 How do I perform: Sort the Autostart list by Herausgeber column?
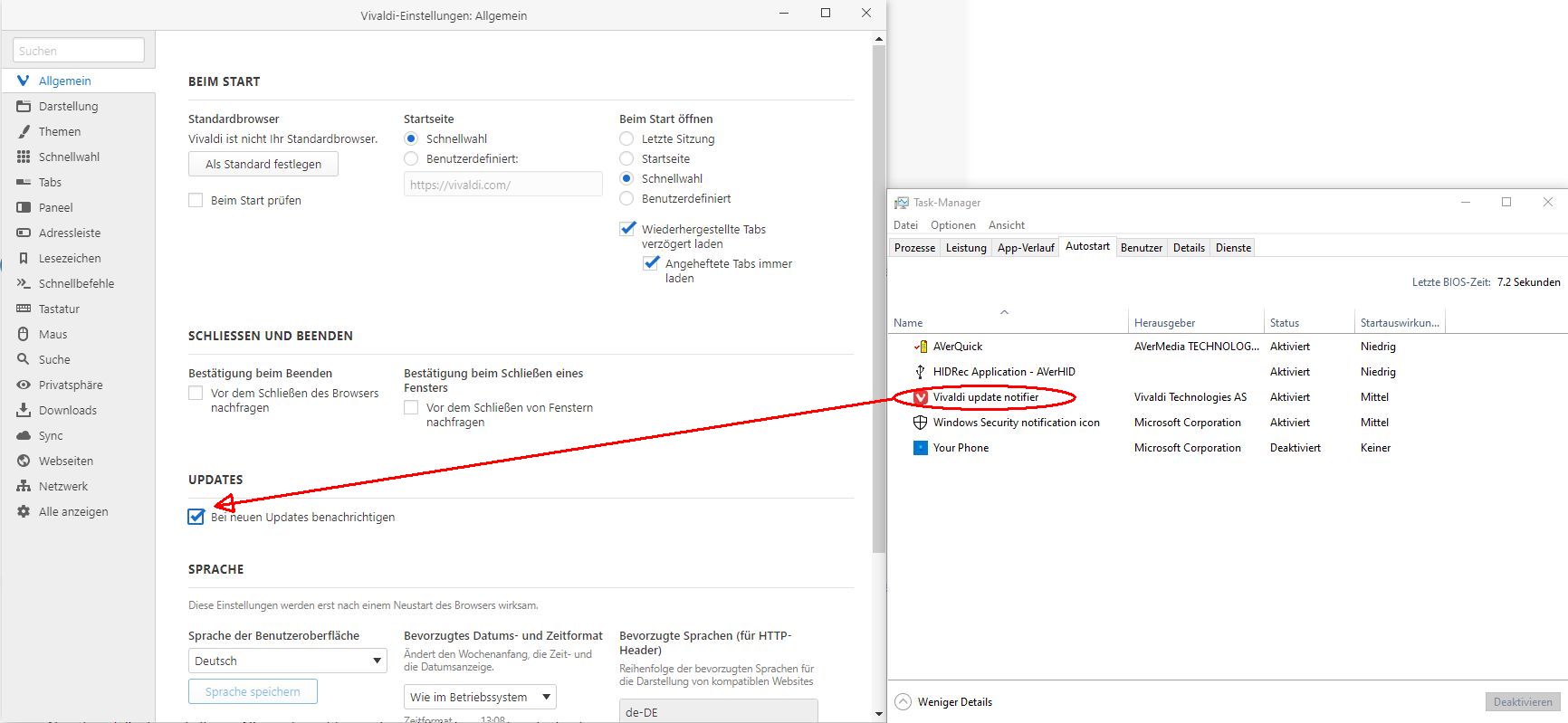point(1196,322)
